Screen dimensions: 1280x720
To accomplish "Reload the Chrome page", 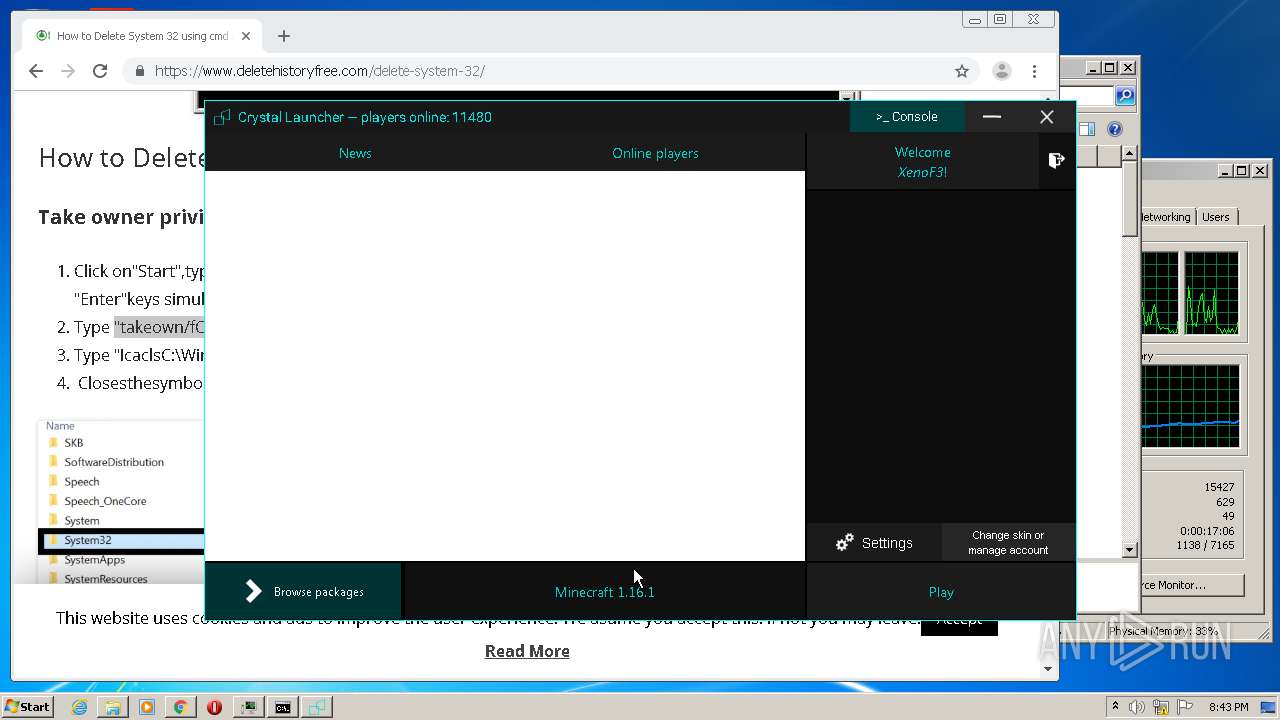I will point(100,71).
